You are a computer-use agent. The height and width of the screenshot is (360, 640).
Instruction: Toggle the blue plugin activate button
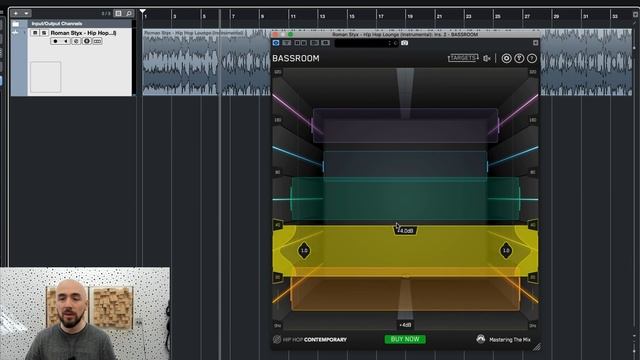(x=276, y=43)
